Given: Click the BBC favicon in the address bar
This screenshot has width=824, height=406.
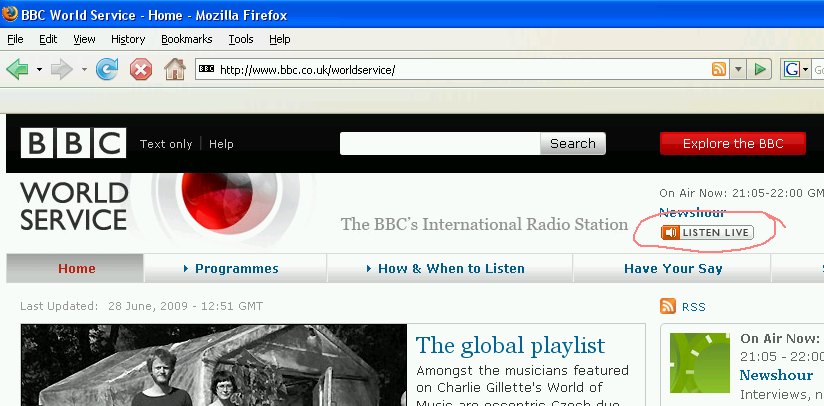Looking at the screenshot, I should 207,69.
